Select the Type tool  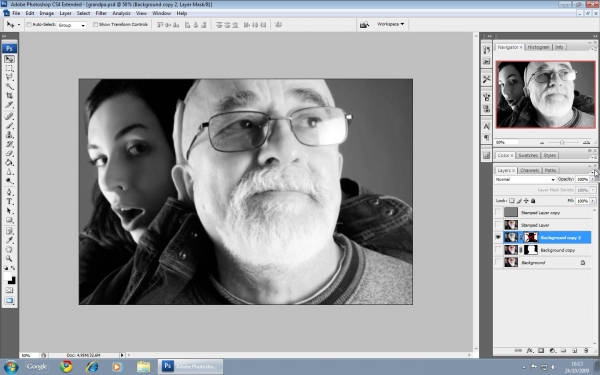(9, 202)
